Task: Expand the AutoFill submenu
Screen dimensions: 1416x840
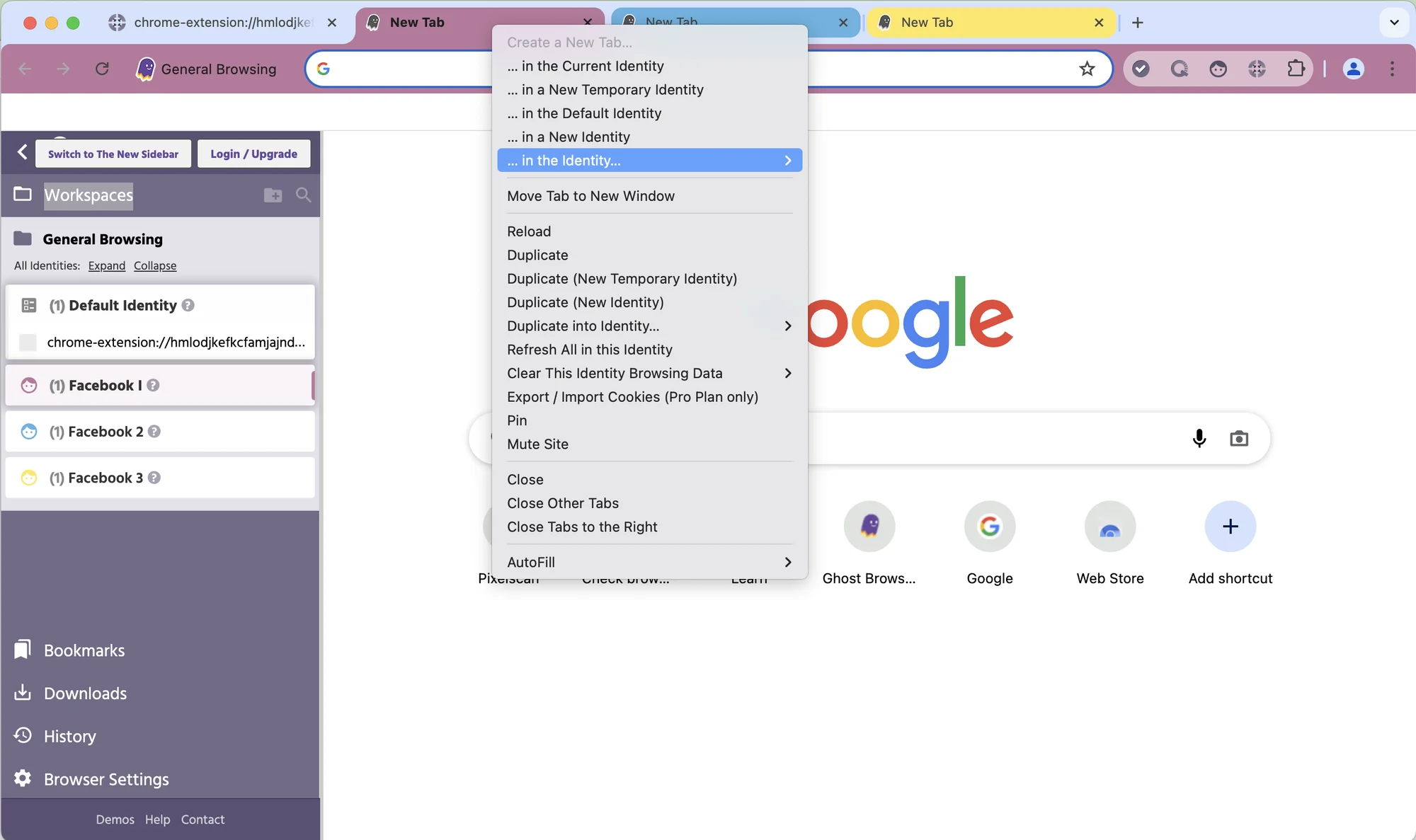Action: [x=649, y=562]
